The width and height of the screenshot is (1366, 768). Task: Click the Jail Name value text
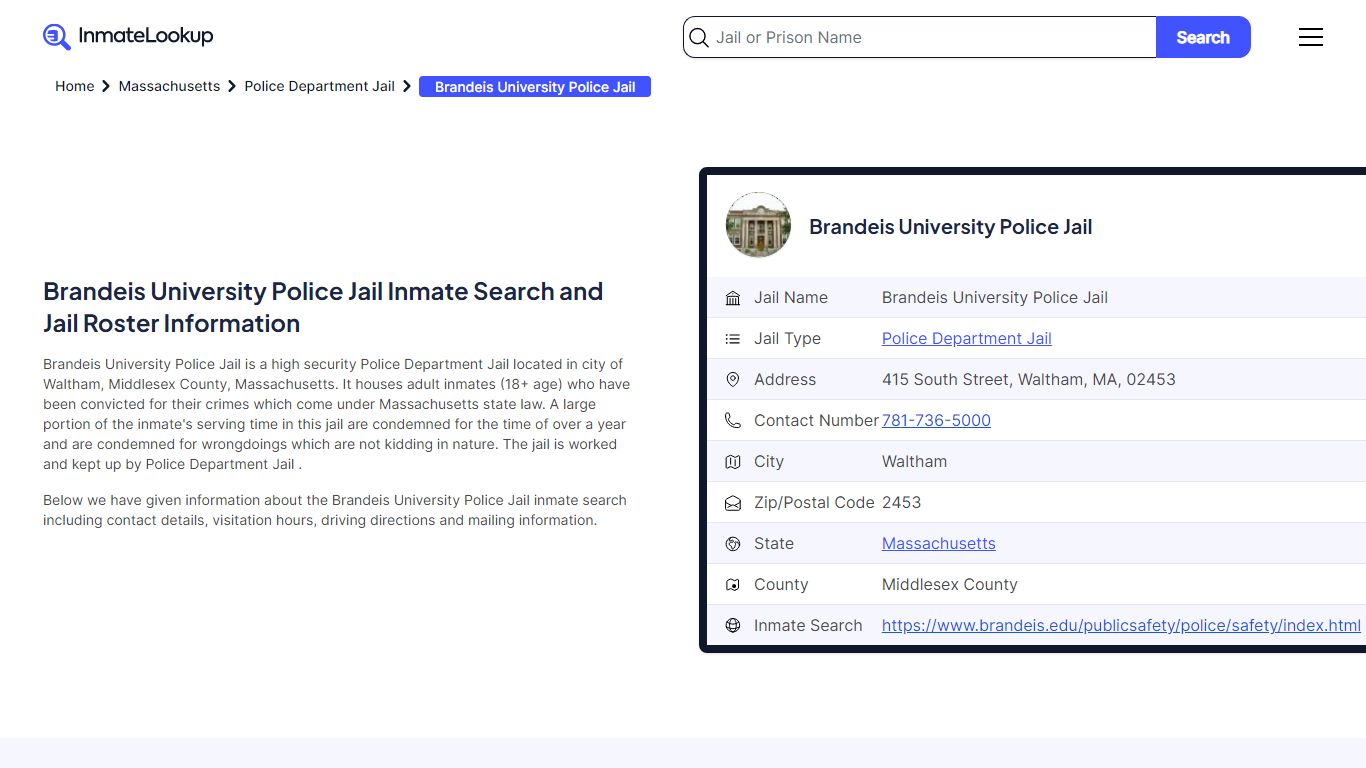click(994, 298)
